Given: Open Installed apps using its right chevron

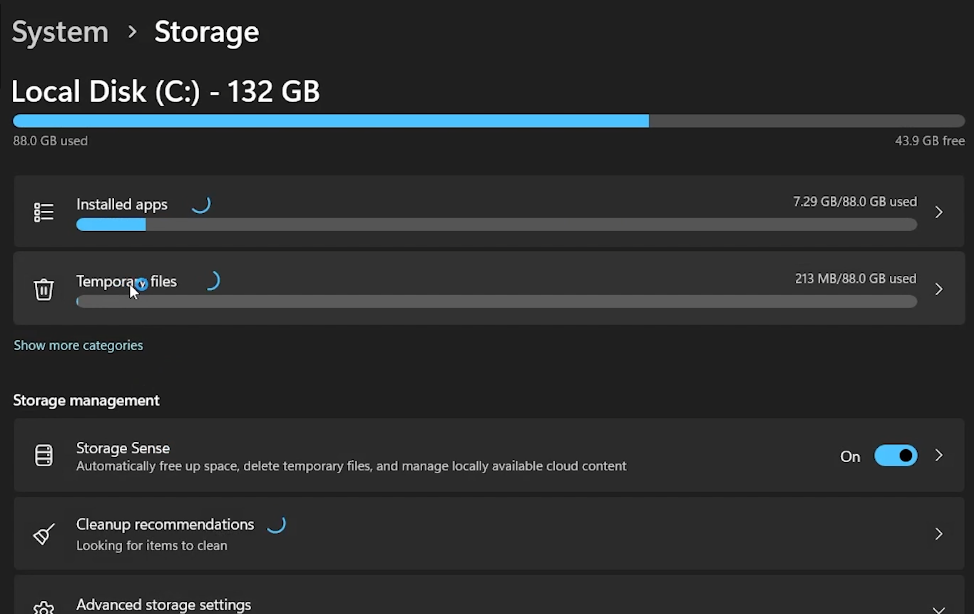Looking at the screenshot, I should coord(938,212).
